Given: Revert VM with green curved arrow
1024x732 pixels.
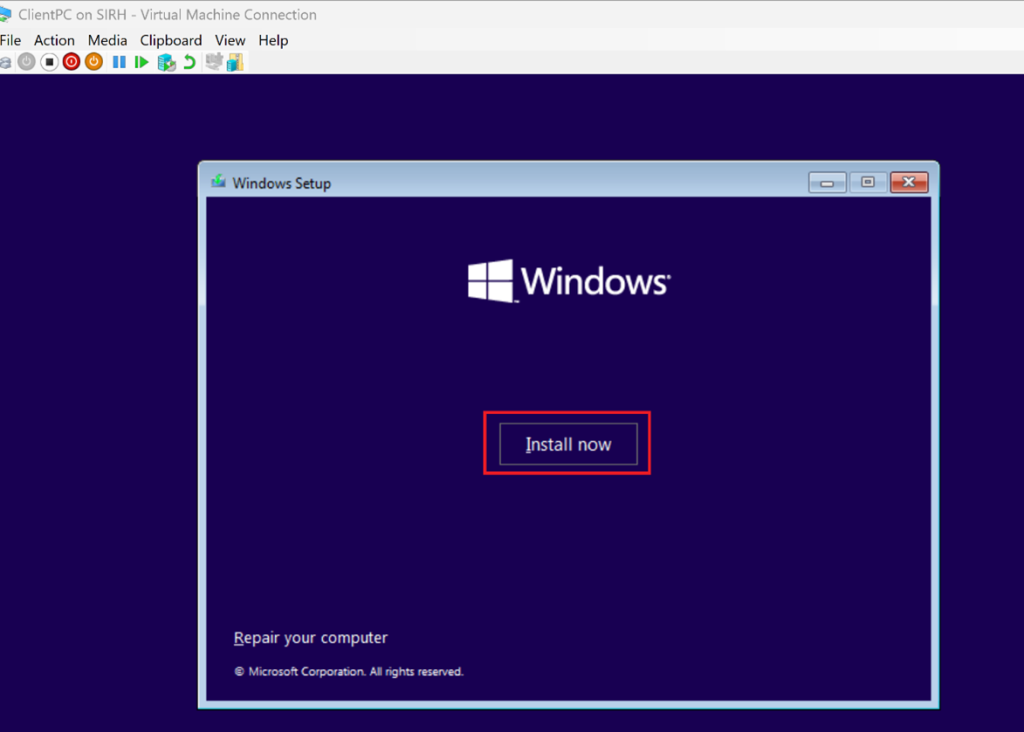Looking at the screenshot, I should point(188,62).
